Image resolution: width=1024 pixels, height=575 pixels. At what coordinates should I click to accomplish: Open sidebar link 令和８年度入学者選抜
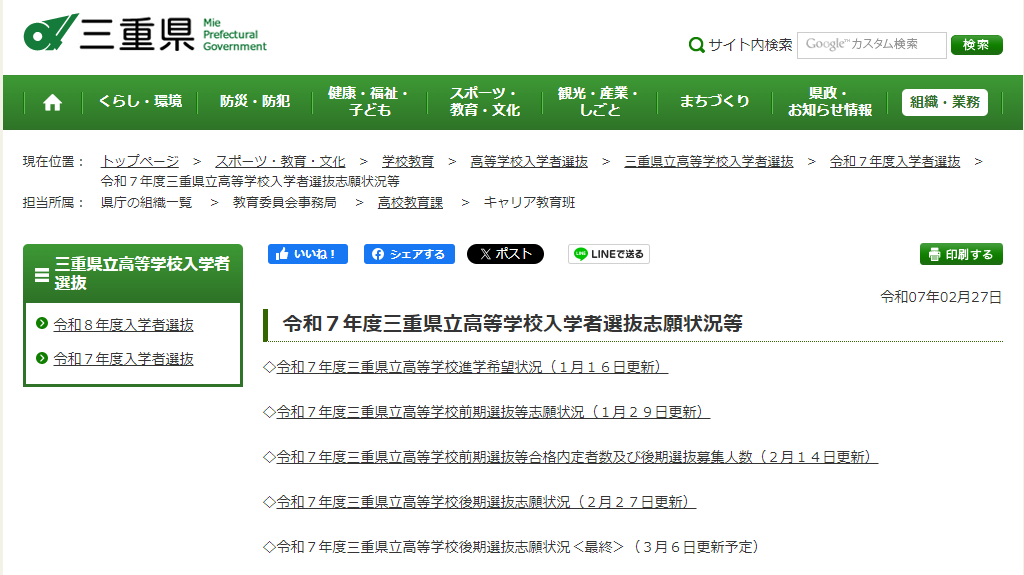point(123,325)
